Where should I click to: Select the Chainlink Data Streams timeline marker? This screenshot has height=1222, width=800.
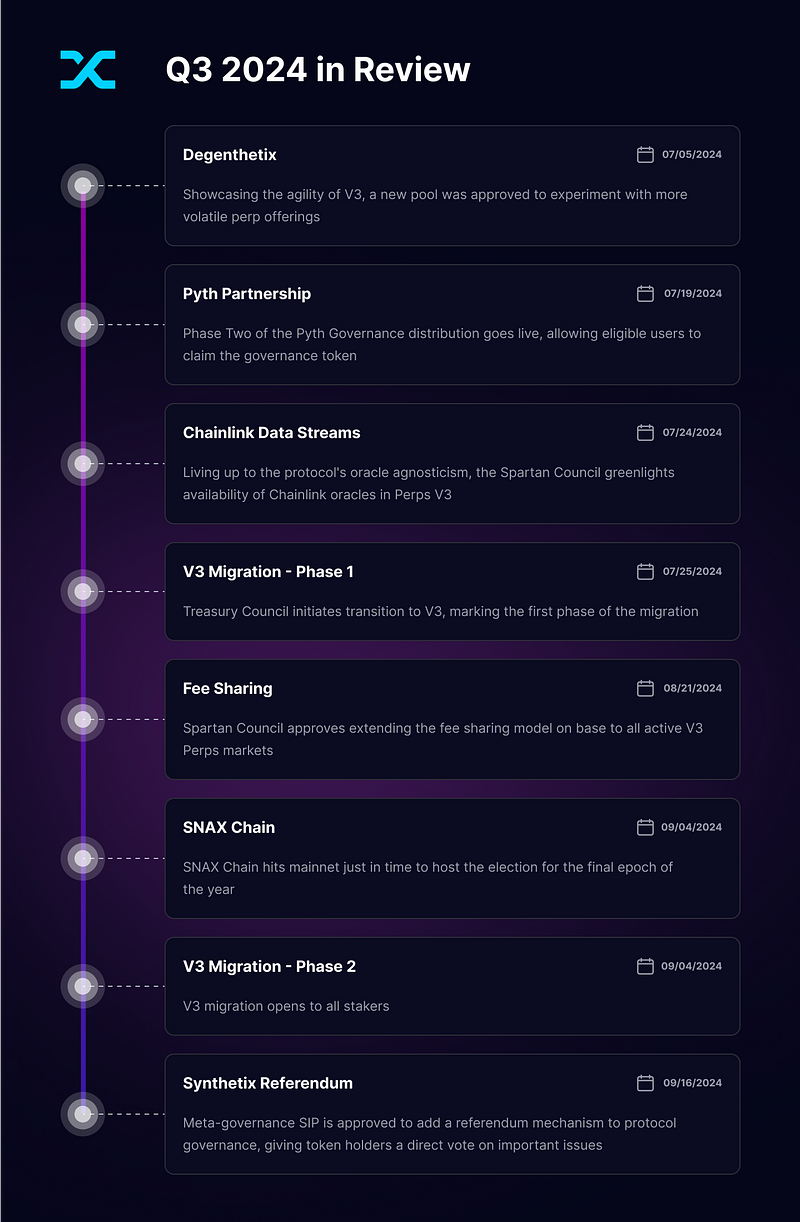83,463
